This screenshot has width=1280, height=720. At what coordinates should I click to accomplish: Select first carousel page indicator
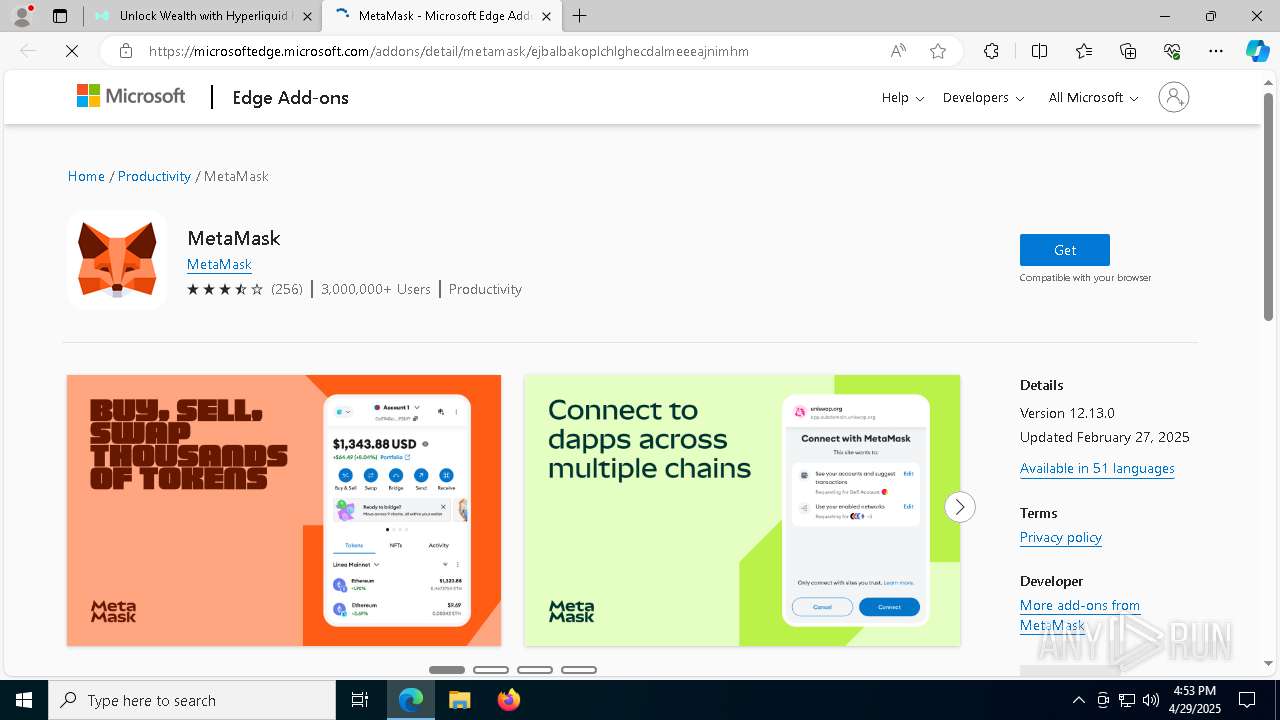tap(447, 670)
